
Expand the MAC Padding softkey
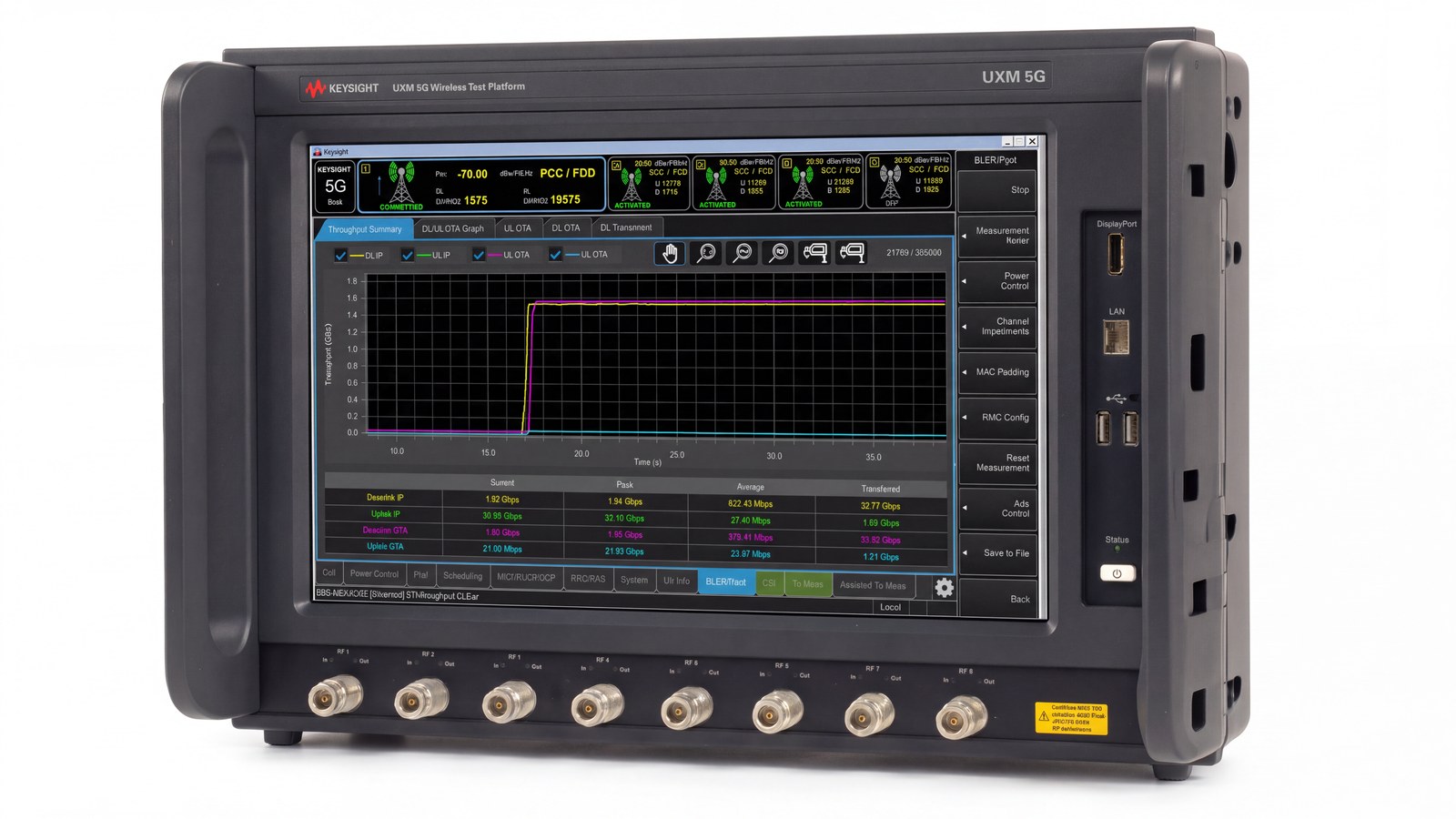pyautogui.click(x=997, y=372)
